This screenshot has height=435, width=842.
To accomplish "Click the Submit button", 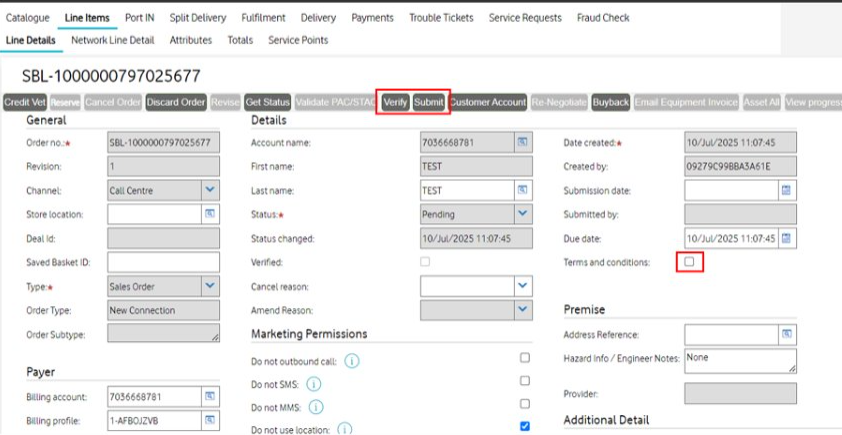I will click(429, 102).
